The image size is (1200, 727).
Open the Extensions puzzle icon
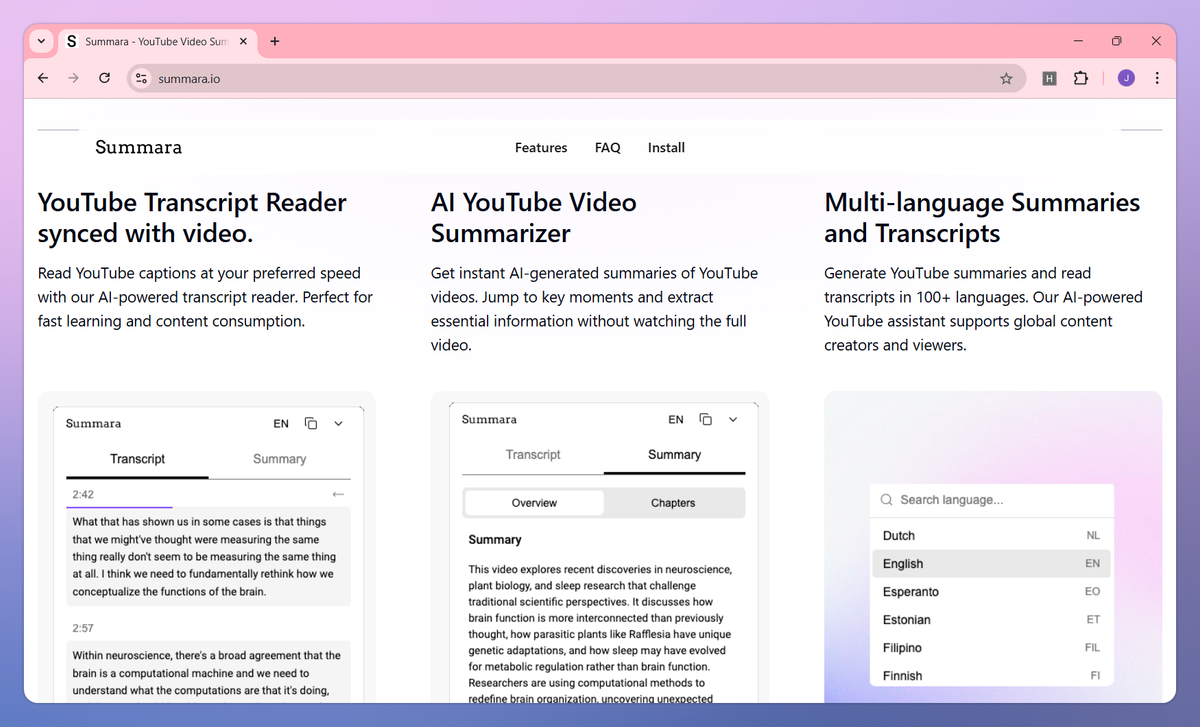click(1081, 78)
